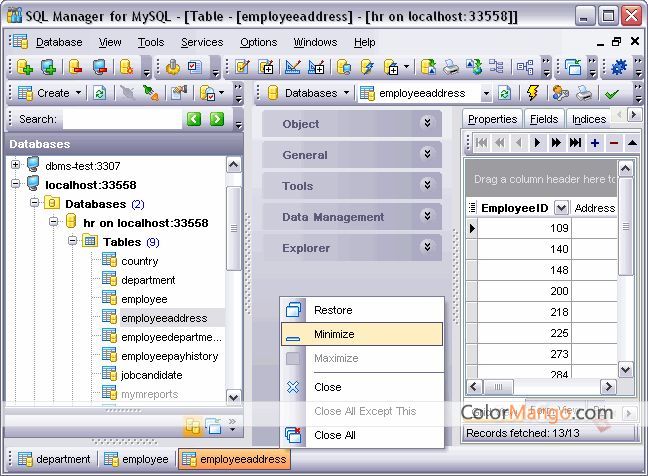This screenshot has width=648, height=476.
Task: Switch to the Properties tab
Action: [x=492, y=119]
